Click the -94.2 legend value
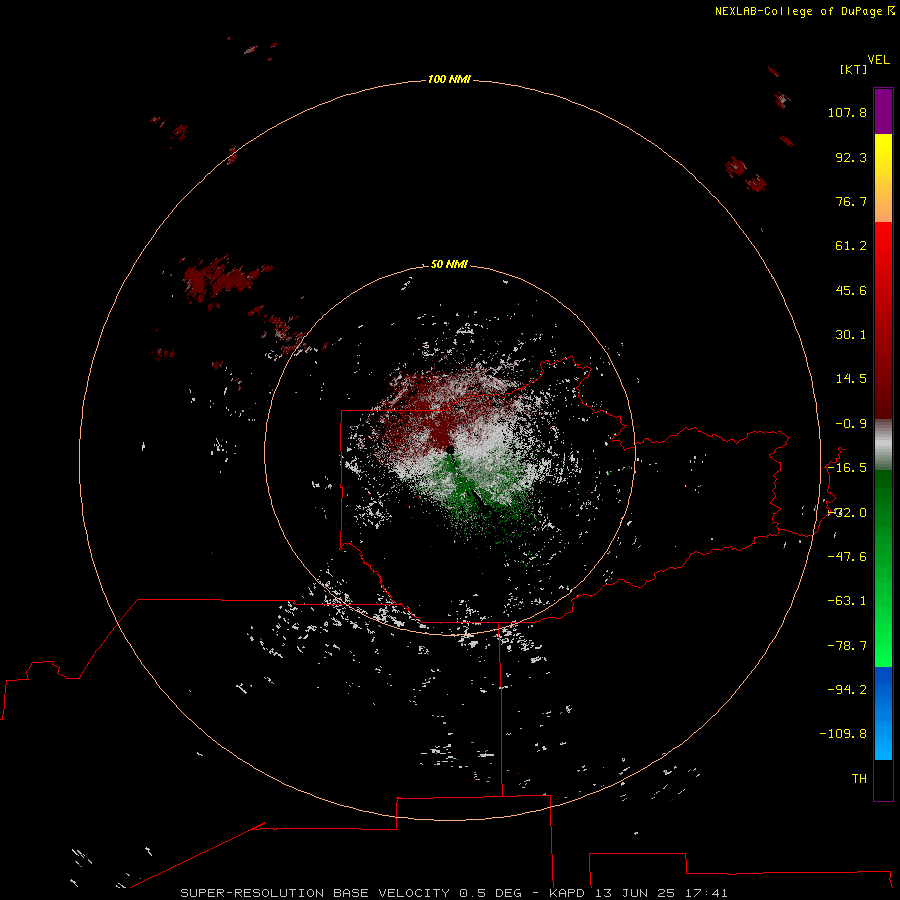This screenshot has height=900, width=900. (x=847, y=689)
